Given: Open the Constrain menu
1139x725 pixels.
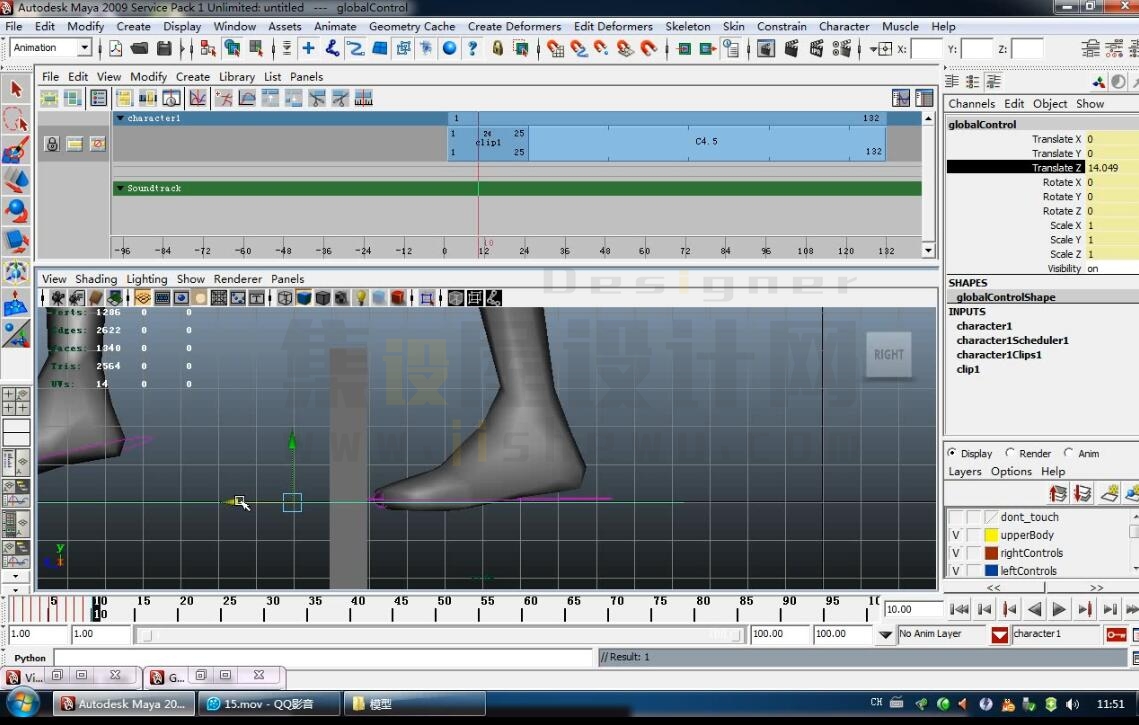Looking at the screenshot, I should tap(782, 26).
